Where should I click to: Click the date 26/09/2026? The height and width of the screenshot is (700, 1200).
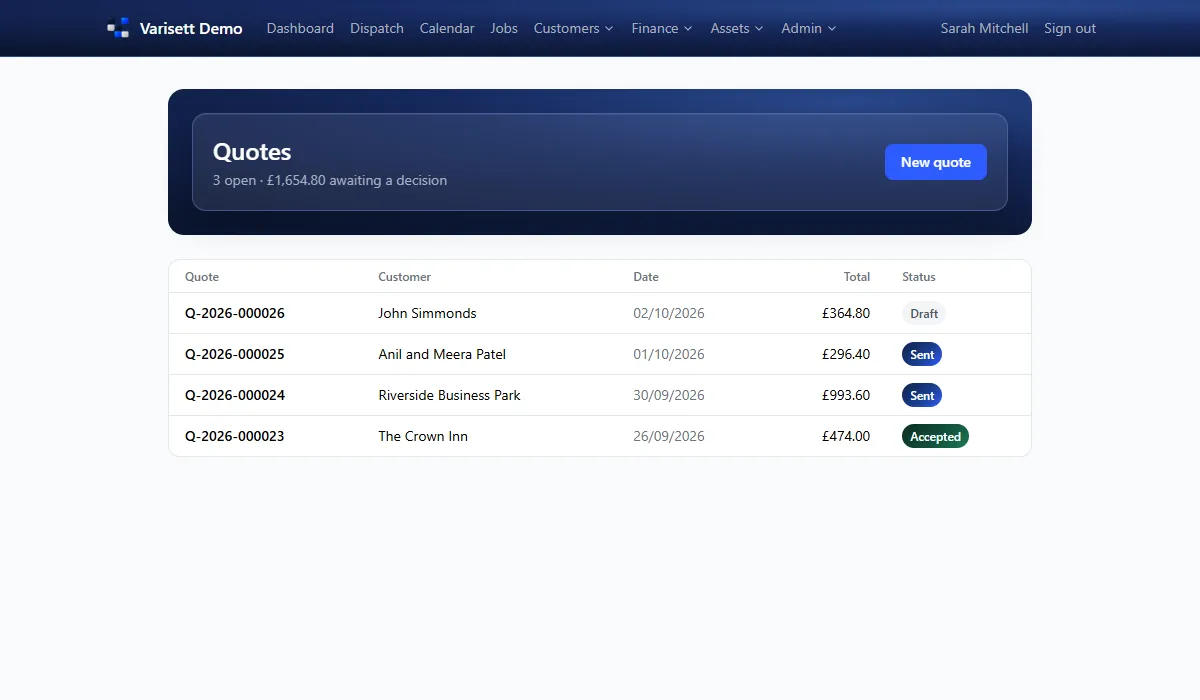click(x=669, y=436)
